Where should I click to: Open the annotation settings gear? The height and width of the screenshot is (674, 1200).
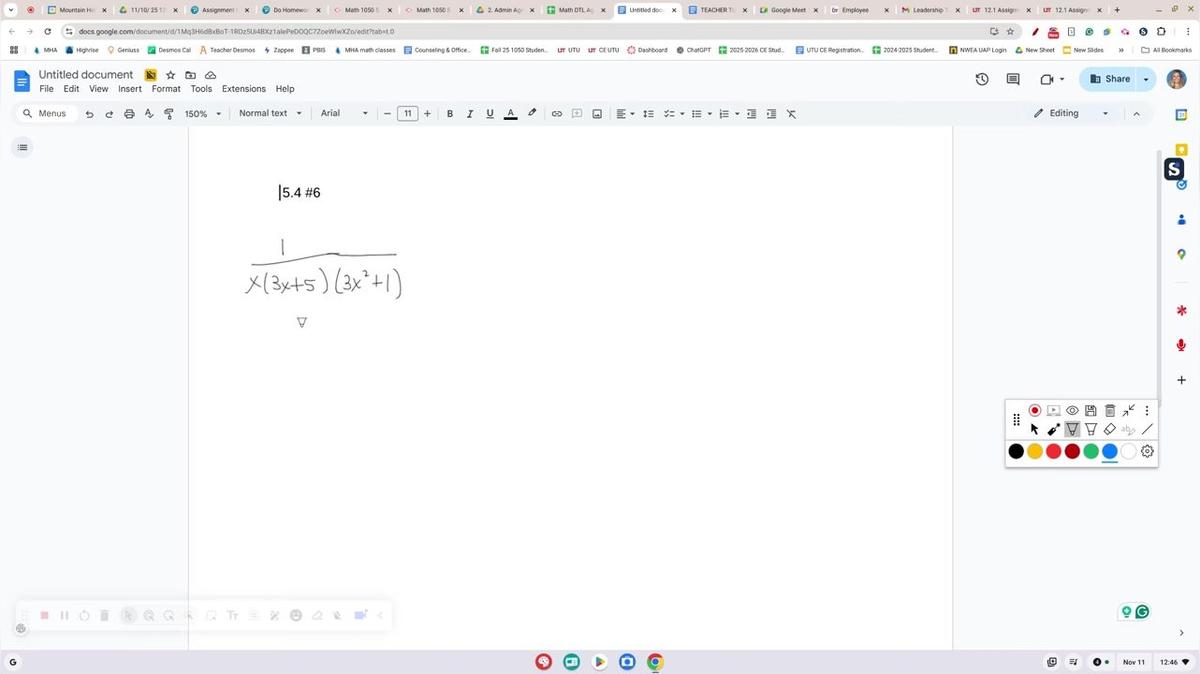[1147, 451]
